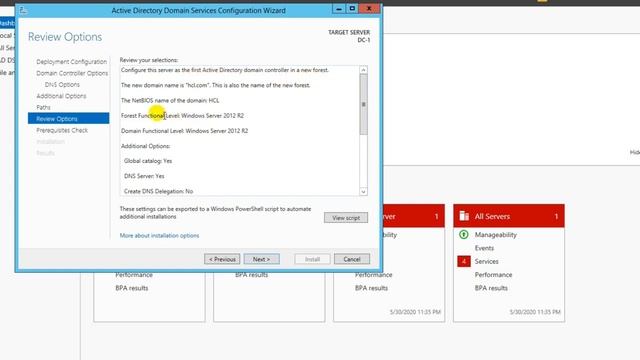Click the TARGET SERVER DC-1 label
The height and width of the screenshot is (360, 640).
click(x=349, y=36)
